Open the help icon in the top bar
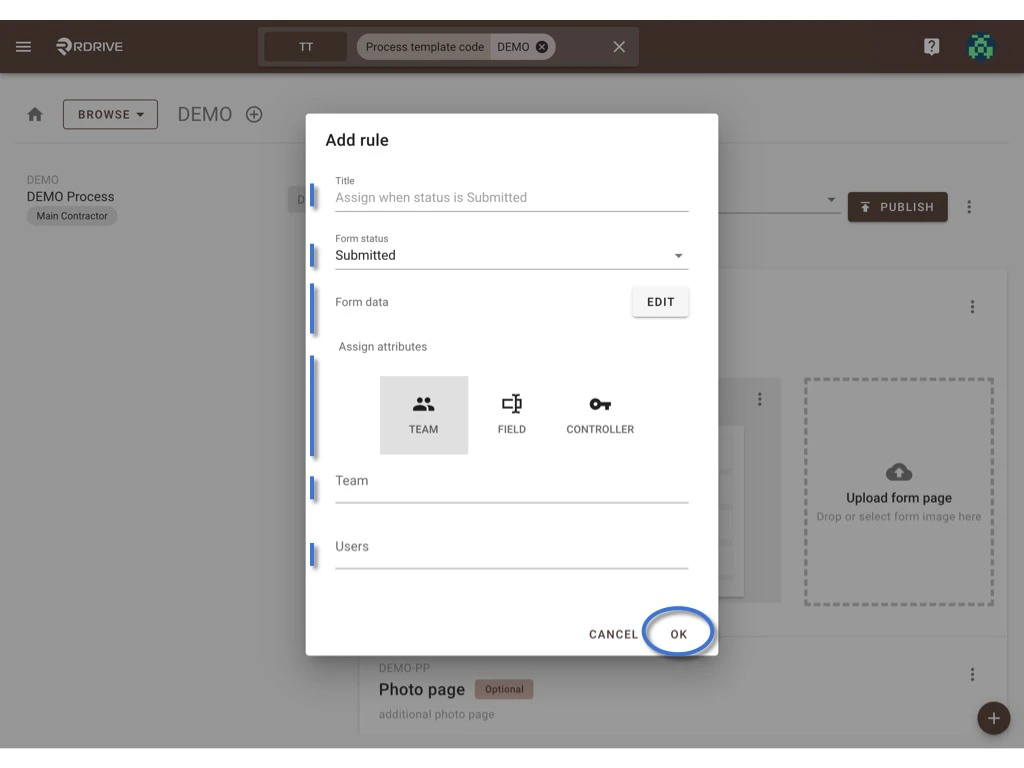 point(932,46)
